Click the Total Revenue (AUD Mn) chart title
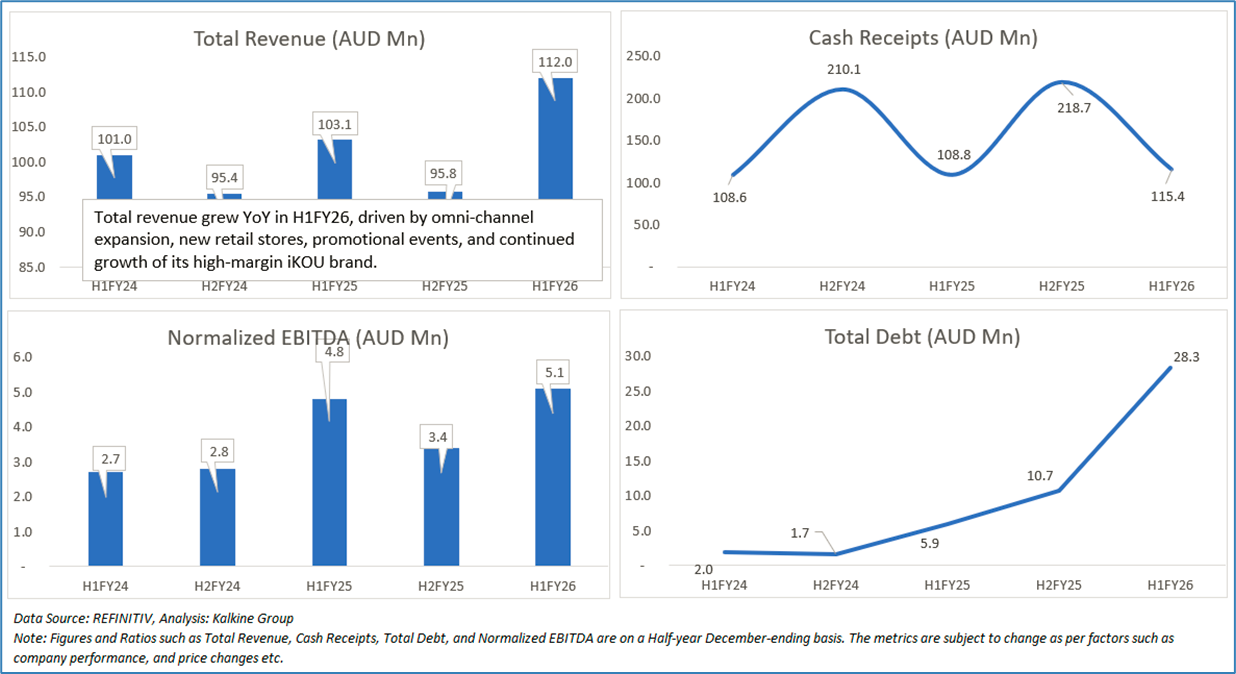The image size is (1236, 674). (x=309, y=39)
